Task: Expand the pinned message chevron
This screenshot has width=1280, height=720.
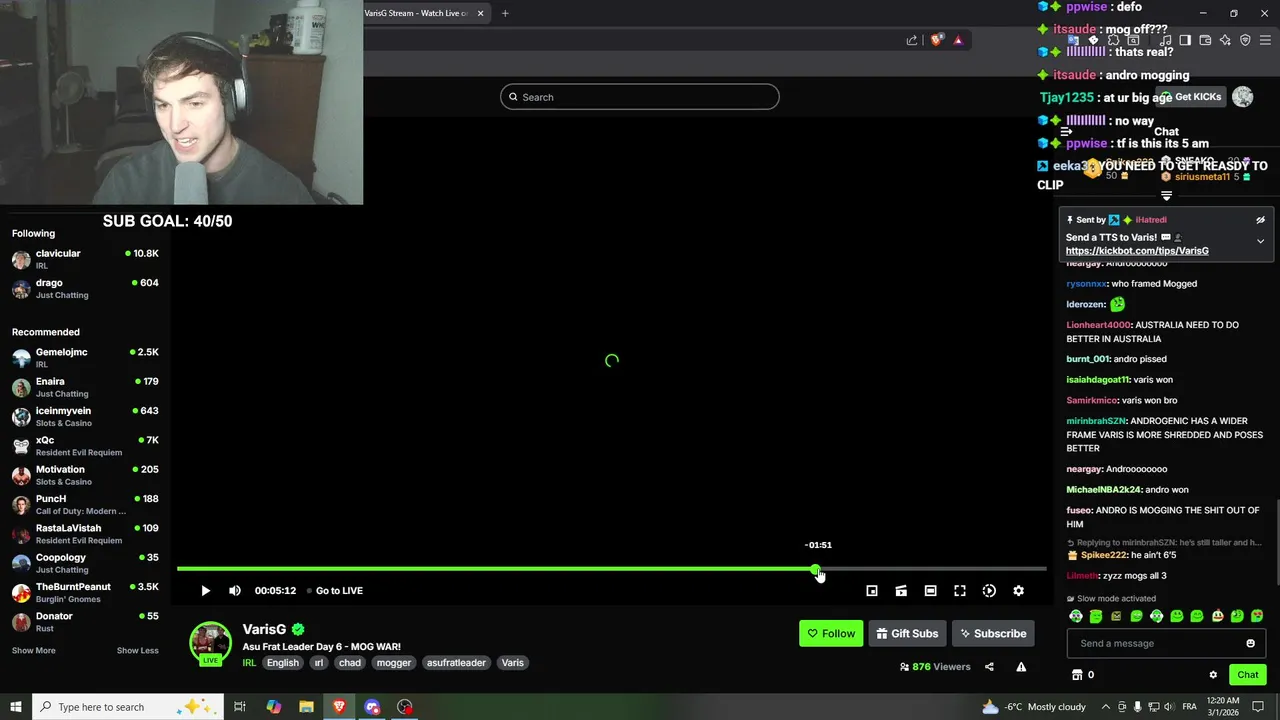Action: pos(1260,241)
